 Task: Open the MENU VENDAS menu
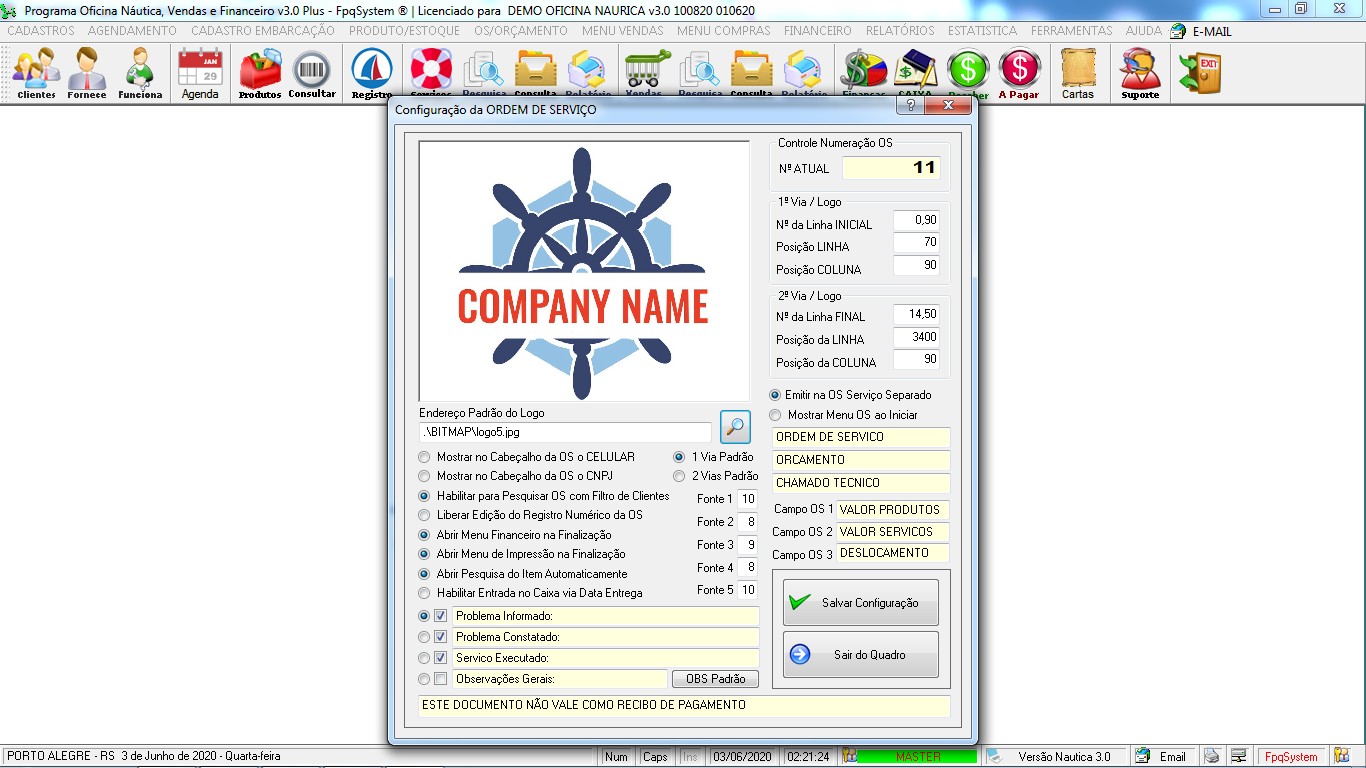click(x=623, y=31)
